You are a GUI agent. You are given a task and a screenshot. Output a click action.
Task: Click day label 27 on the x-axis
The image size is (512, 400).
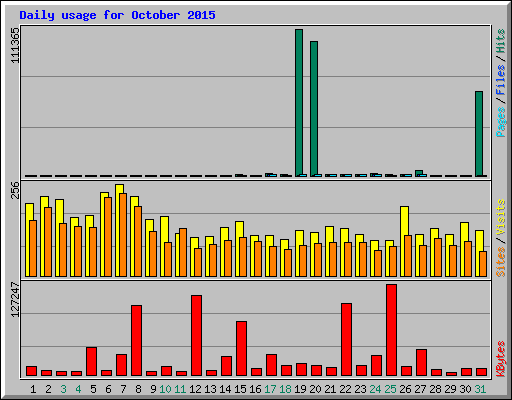coord(420,389)
